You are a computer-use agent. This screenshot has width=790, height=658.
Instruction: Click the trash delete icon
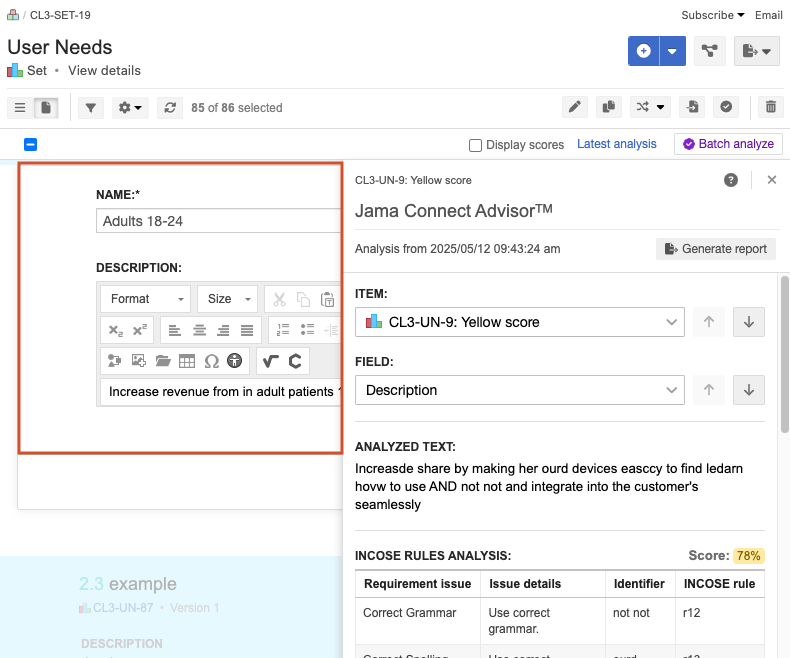click(770, 107)
